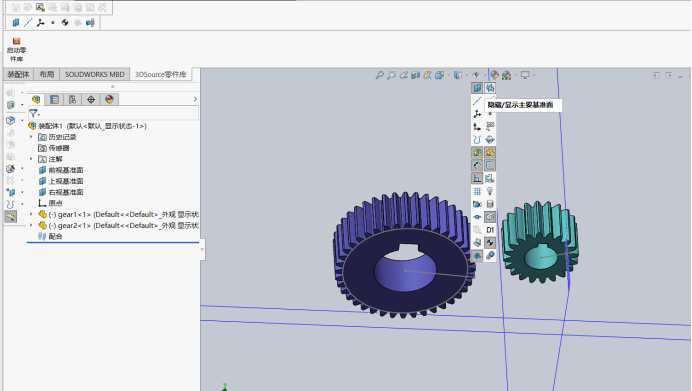The width and height of the screenshot is (692, 391).
Task: Open the Section View tool
Action: point(415,75)
